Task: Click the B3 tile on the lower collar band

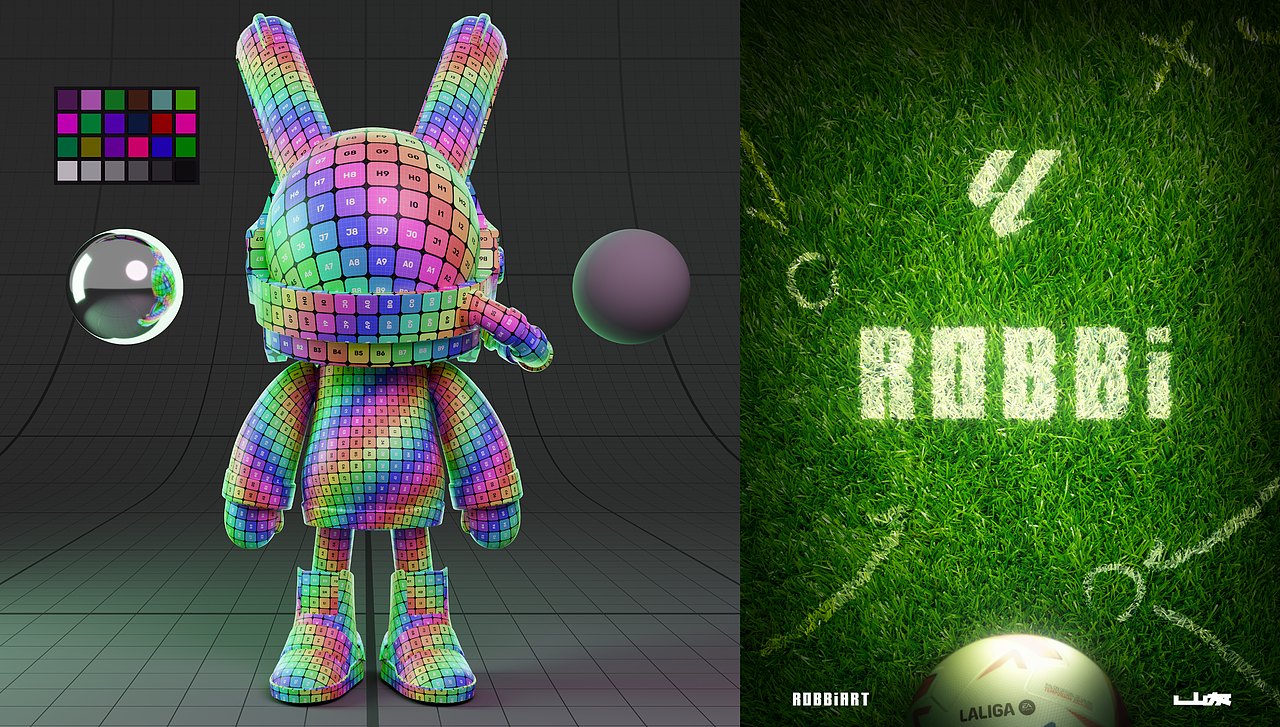Action: point(317,350)
